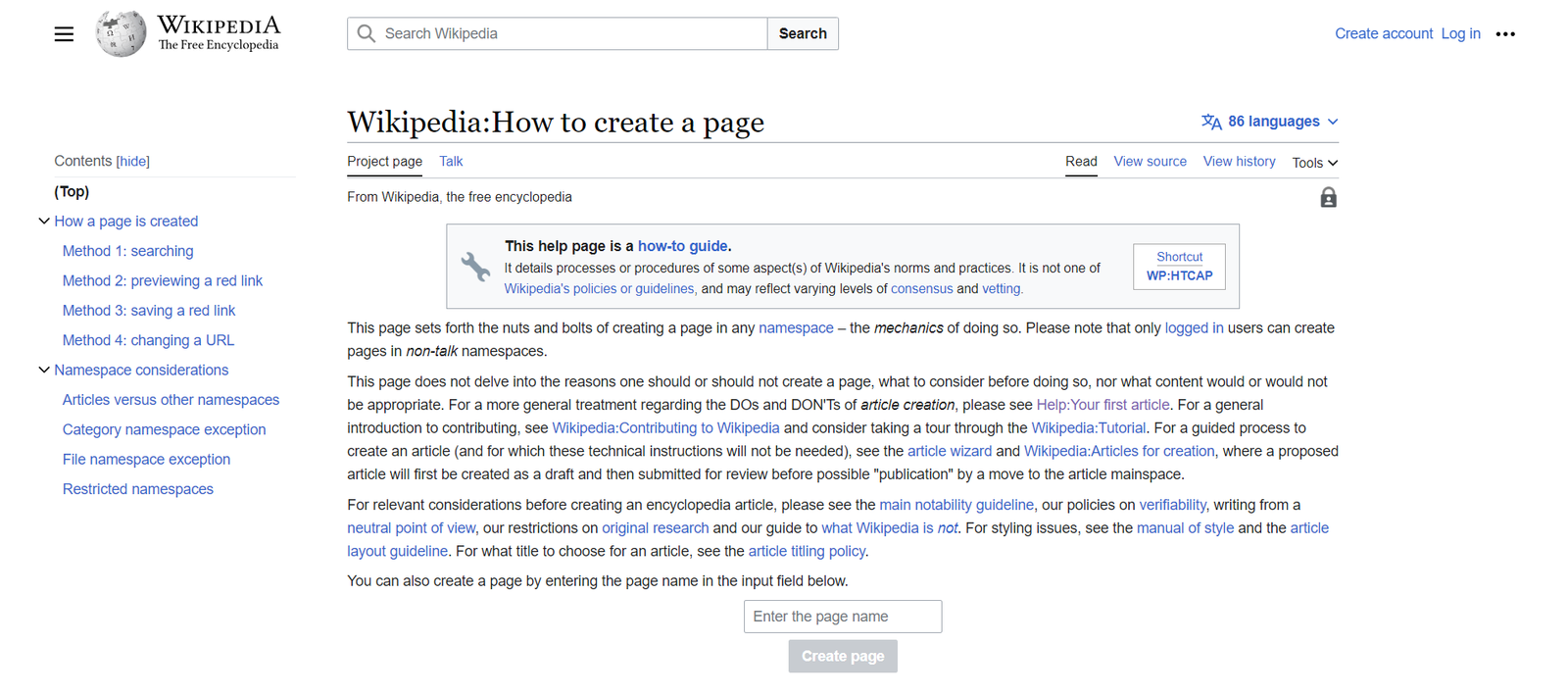The height and width of the screenshot is (694, 1568).
Task: Open 'what Wikipedia is not' link
Action: point(890,528)
